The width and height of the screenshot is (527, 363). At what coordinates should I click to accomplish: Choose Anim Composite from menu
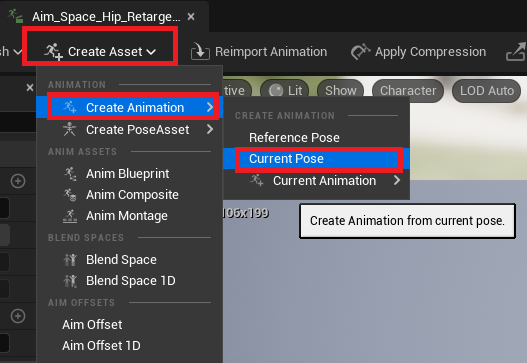[x=129, y=195]
